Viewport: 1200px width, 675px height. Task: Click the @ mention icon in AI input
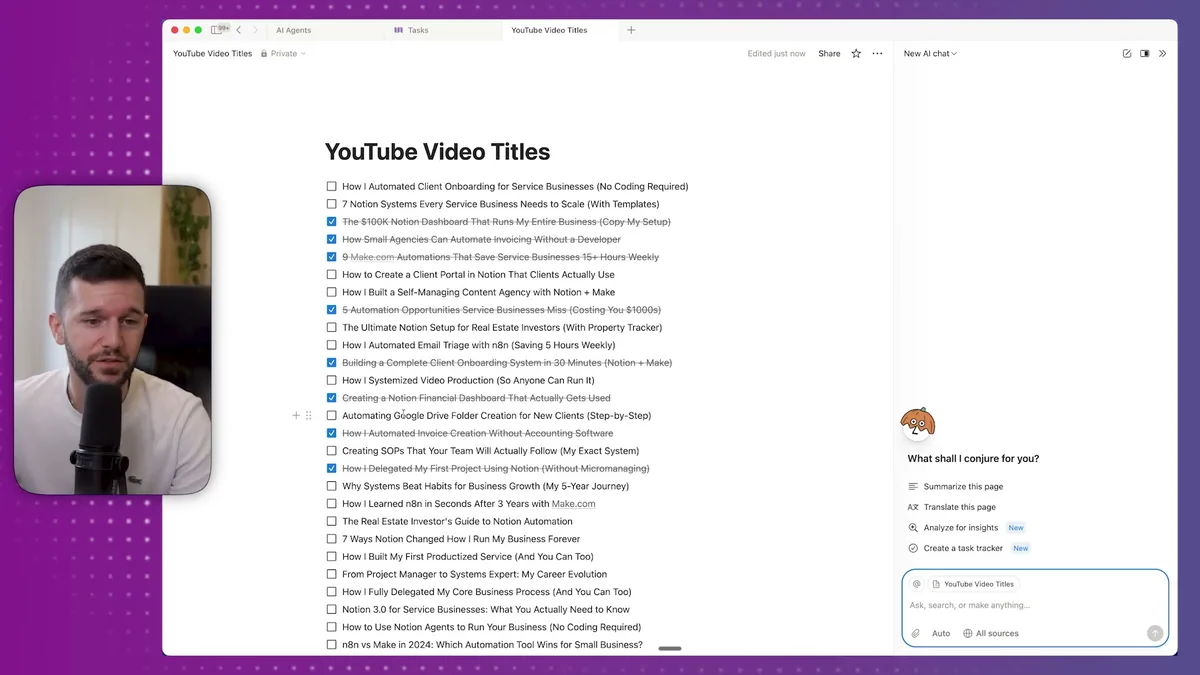coord(917,584)
